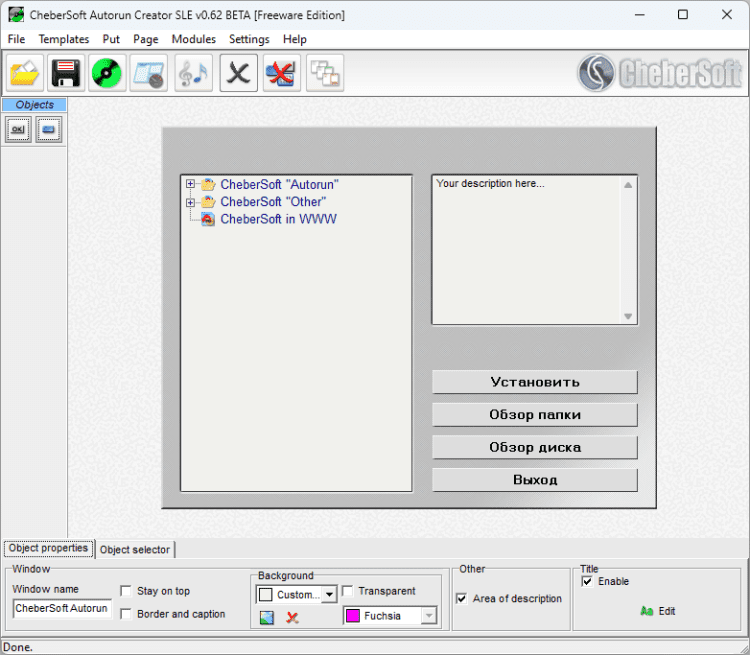Click the CheberSoft logo in toolbar

click(x=660, y=73)
